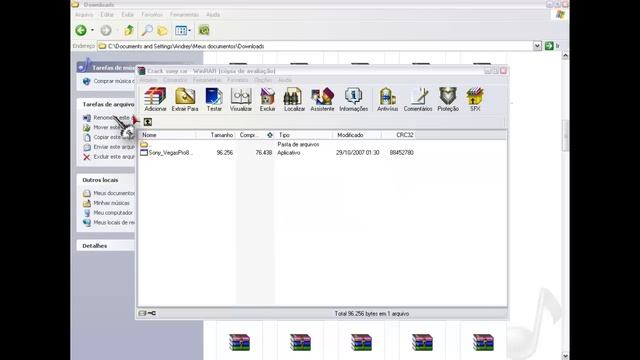The height and width of the screenshot is (360, 640).
Task: Open Explorer Favoritos menu
Action: (152, 15)
